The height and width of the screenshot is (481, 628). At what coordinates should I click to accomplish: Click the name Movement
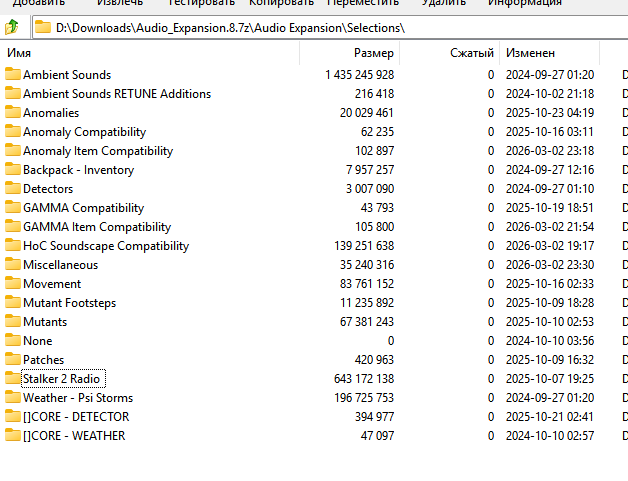point(52,284)
